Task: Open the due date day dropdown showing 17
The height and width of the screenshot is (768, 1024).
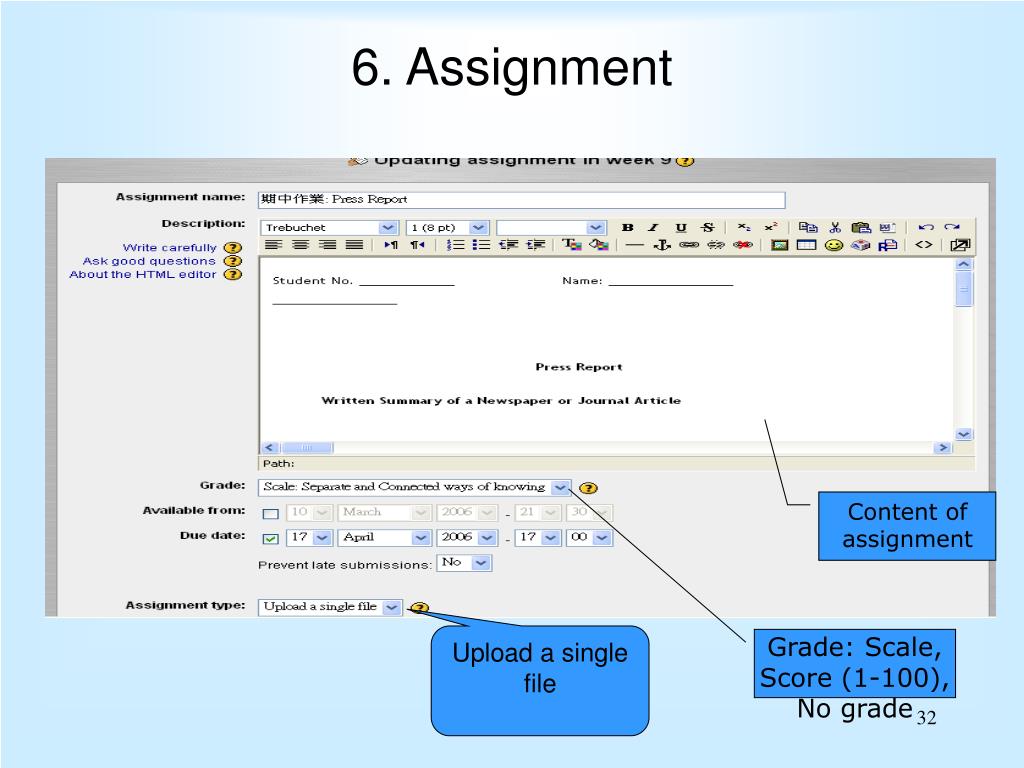Action: pos(310,537)
